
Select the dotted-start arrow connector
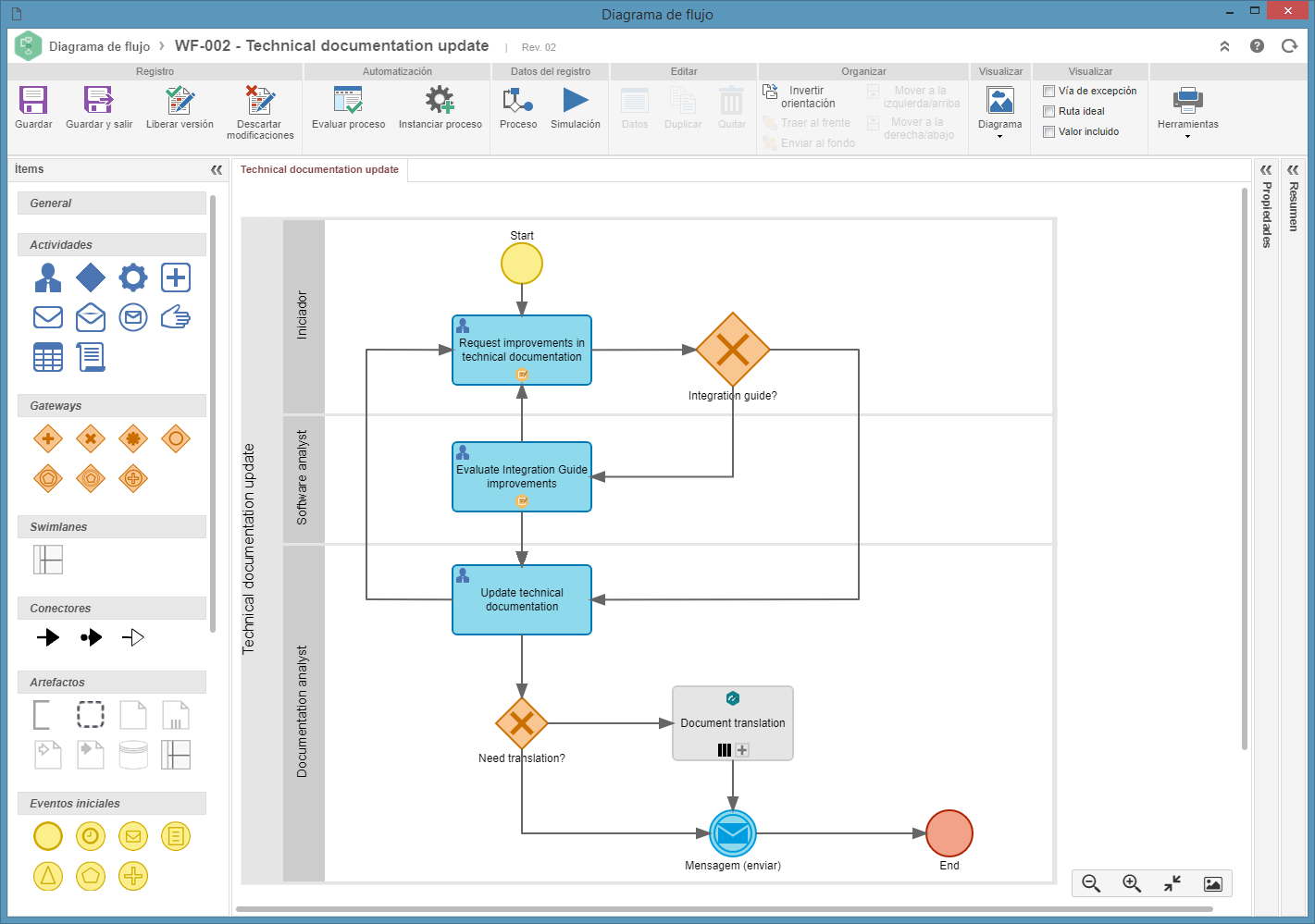coord(91,637)
